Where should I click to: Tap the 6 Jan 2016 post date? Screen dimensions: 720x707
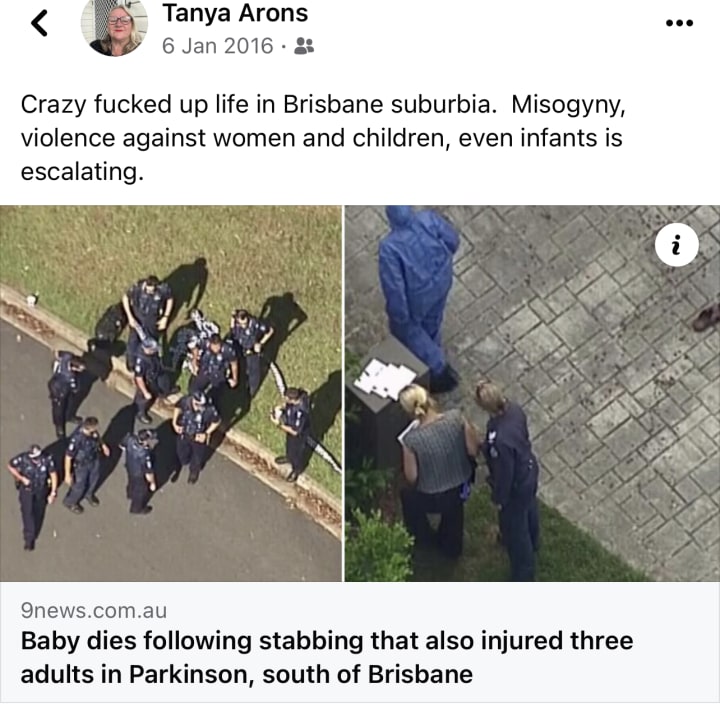[218, 46]
